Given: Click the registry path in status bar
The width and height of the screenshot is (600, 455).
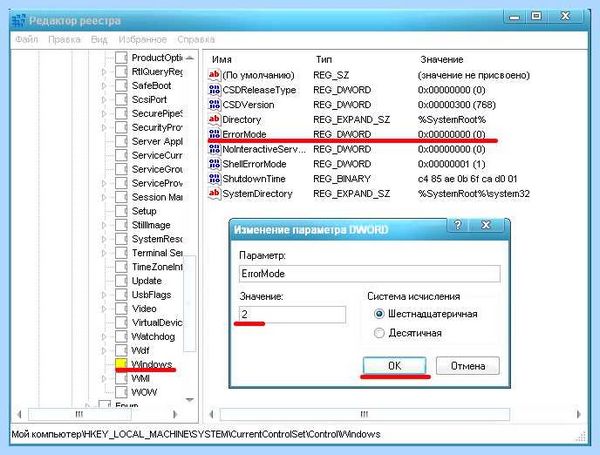Looking at the screenshot, I should (x=196, y=434).
